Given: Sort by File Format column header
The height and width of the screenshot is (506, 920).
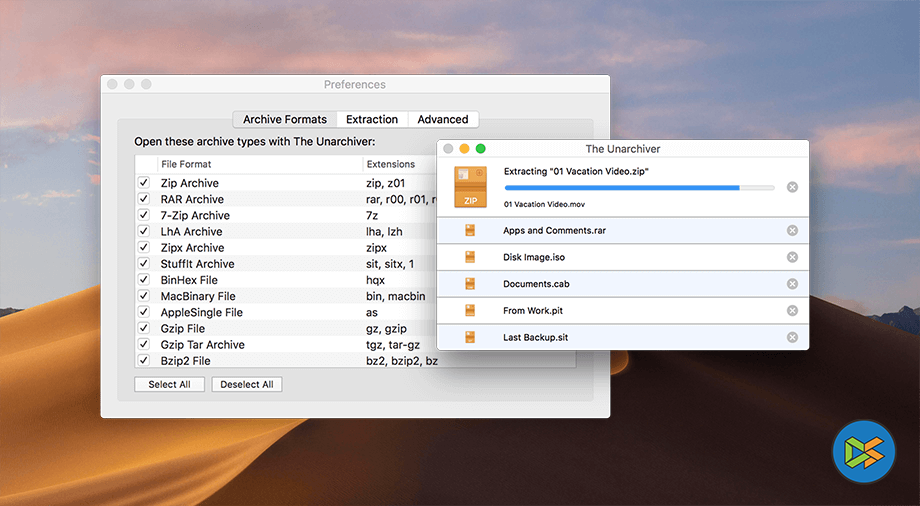Looking at the screenshot, I should tap(260, 164).
